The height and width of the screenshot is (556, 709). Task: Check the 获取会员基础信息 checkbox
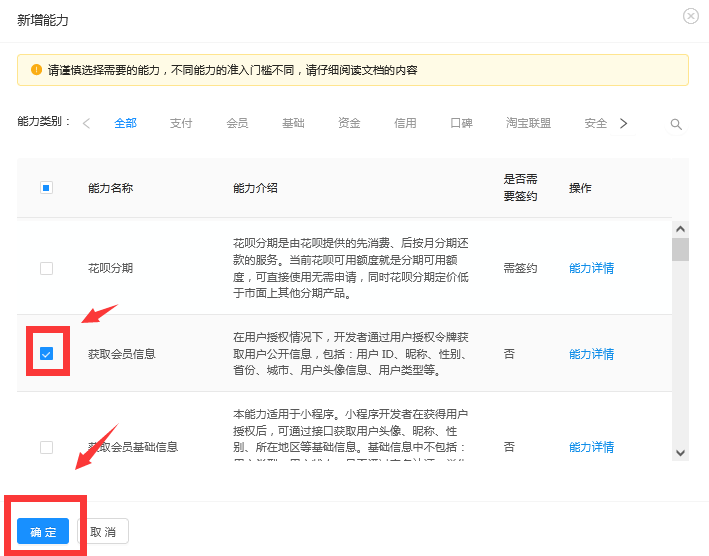[x=46, y=447]
